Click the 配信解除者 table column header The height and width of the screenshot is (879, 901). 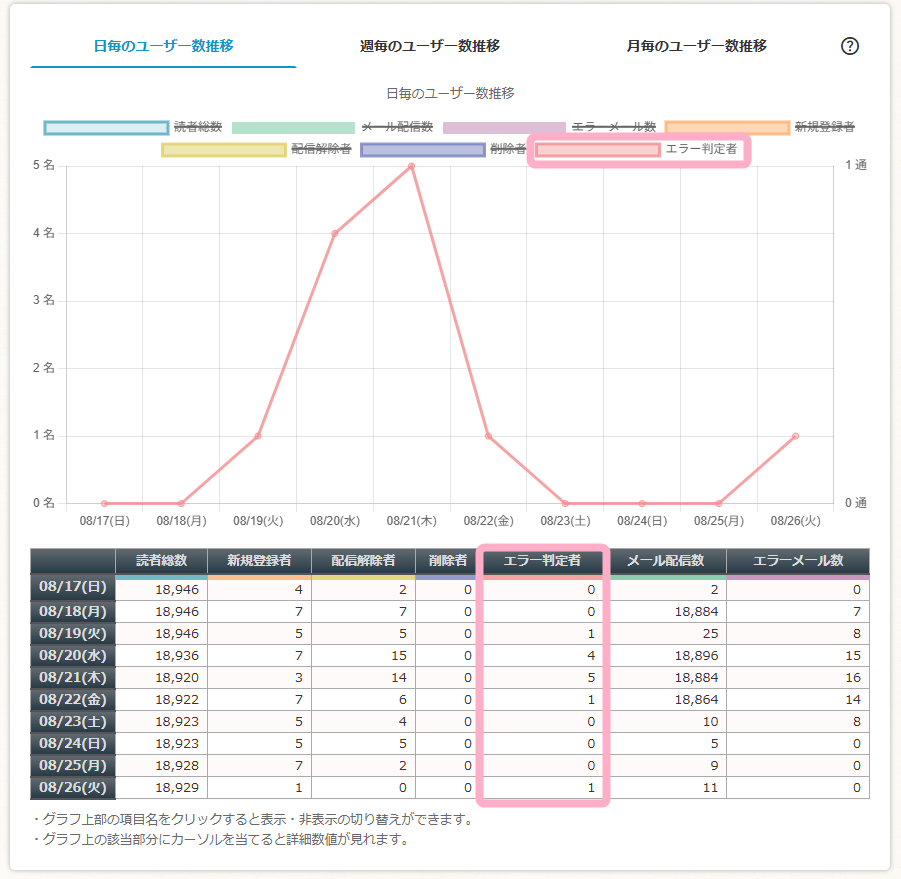pos(363,561)
